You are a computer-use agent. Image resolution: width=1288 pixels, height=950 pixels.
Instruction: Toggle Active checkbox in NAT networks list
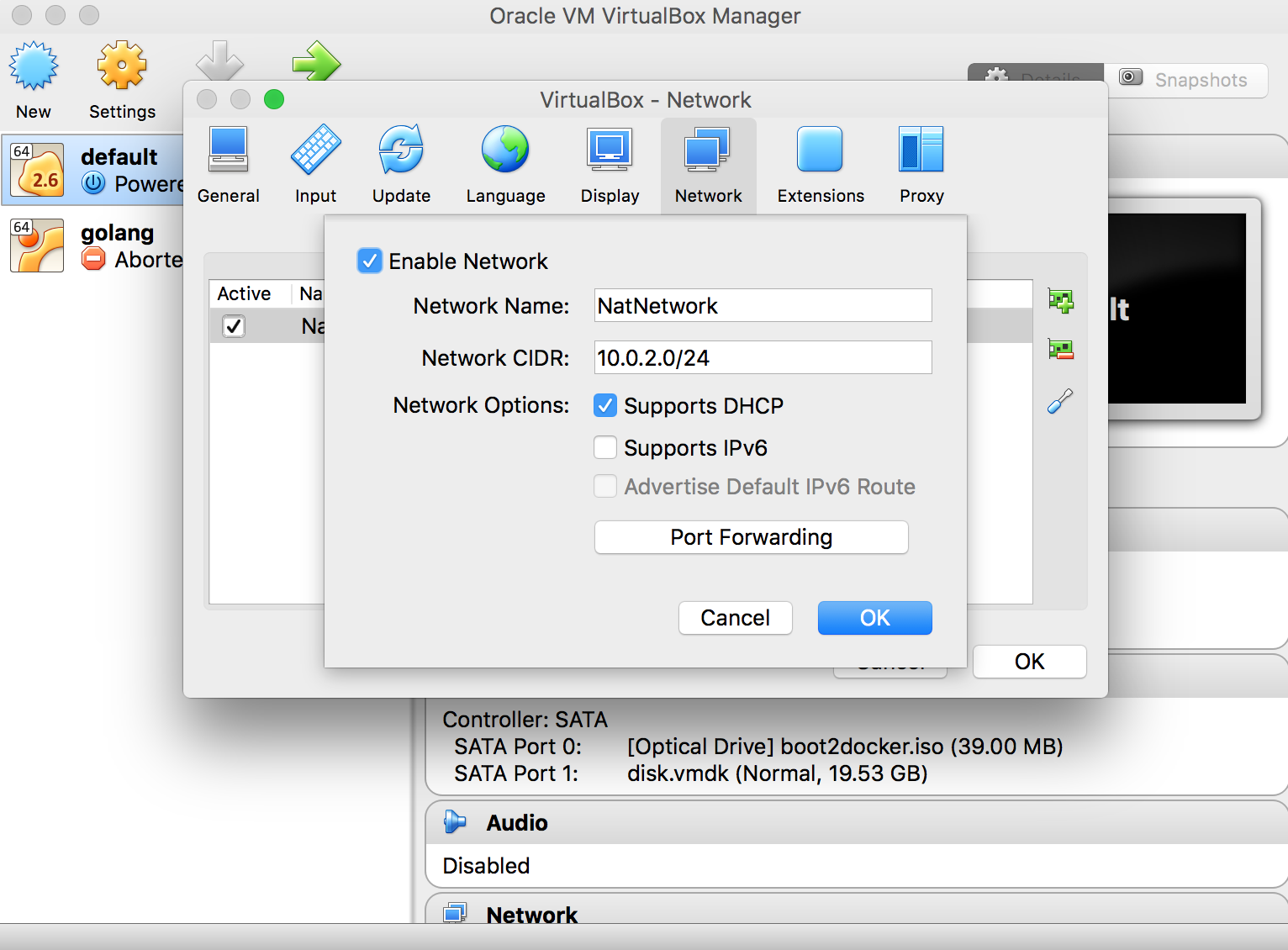point(234,325)
